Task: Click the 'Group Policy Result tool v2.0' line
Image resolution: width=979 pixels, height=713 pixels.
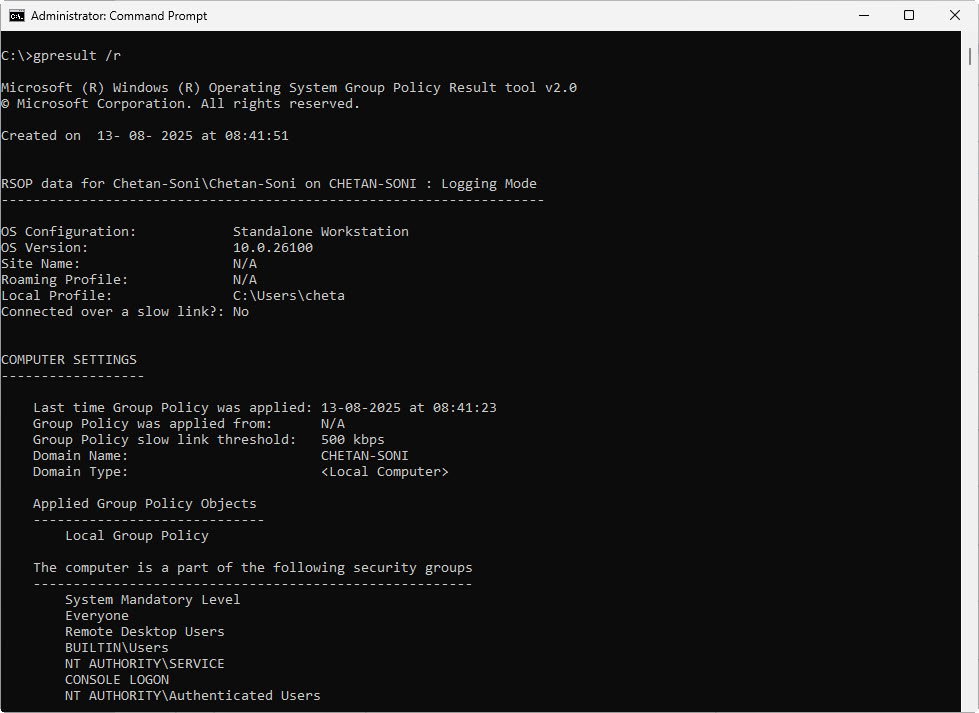Action: [x=289, y=87]
